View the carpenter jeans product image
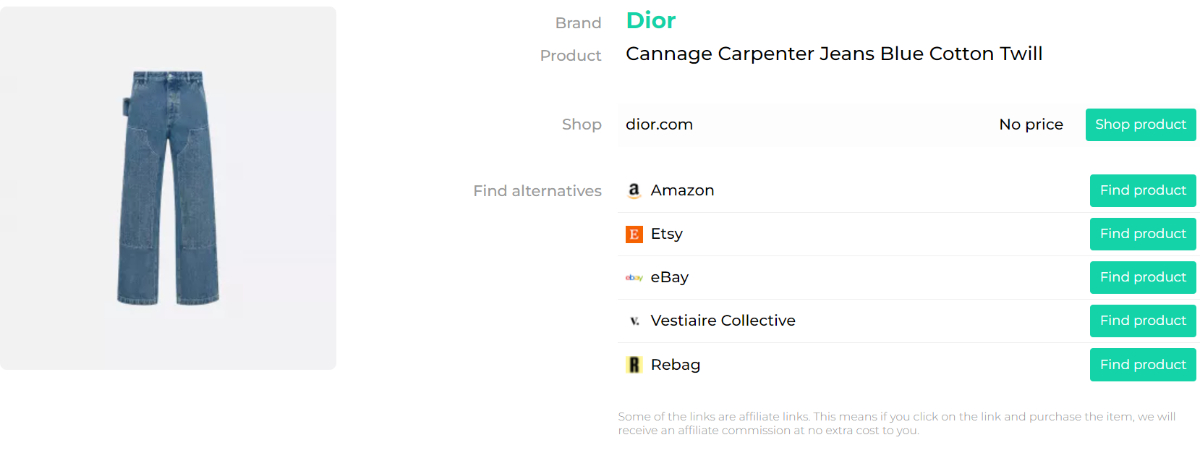Screen dimensions: 1200x461 pos(167,188)
